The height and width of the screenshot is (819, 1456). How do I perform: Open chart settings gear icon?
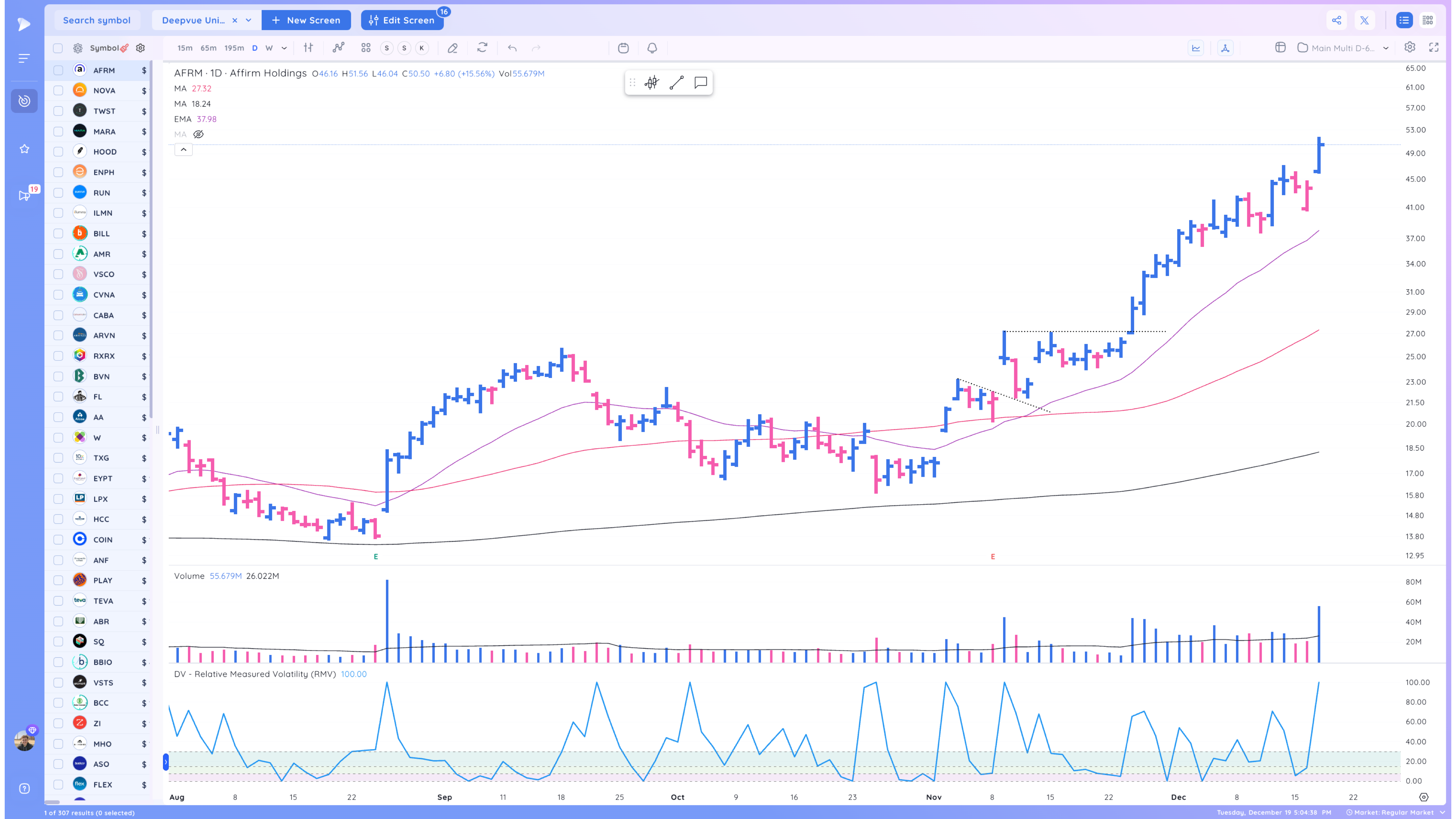pos(1410,47)
